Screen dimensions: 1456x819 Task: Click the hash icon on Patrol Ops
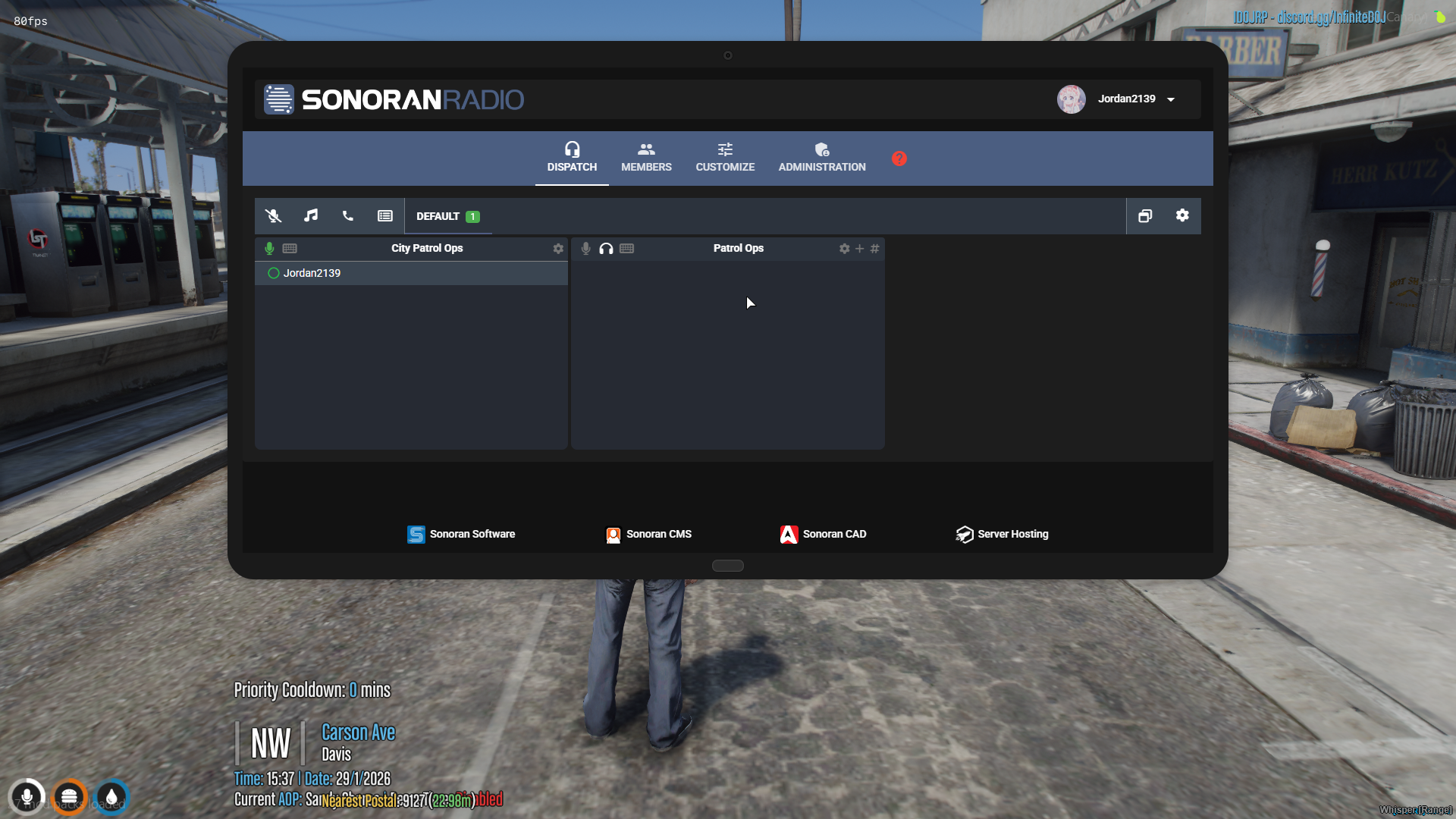click(x=874, y=249)
